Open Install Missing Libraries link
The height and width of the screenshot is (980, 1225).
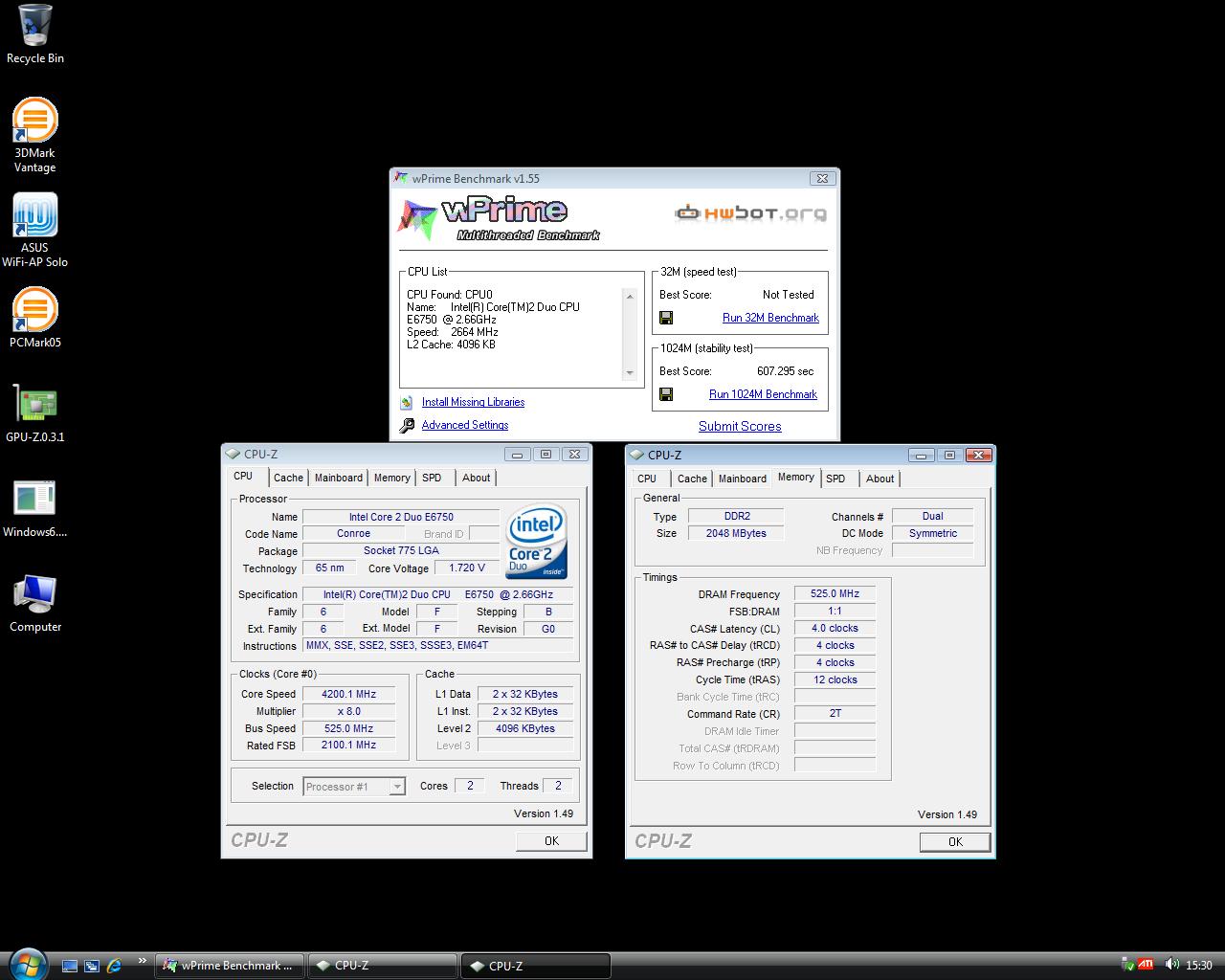click(x=473, y=402)
